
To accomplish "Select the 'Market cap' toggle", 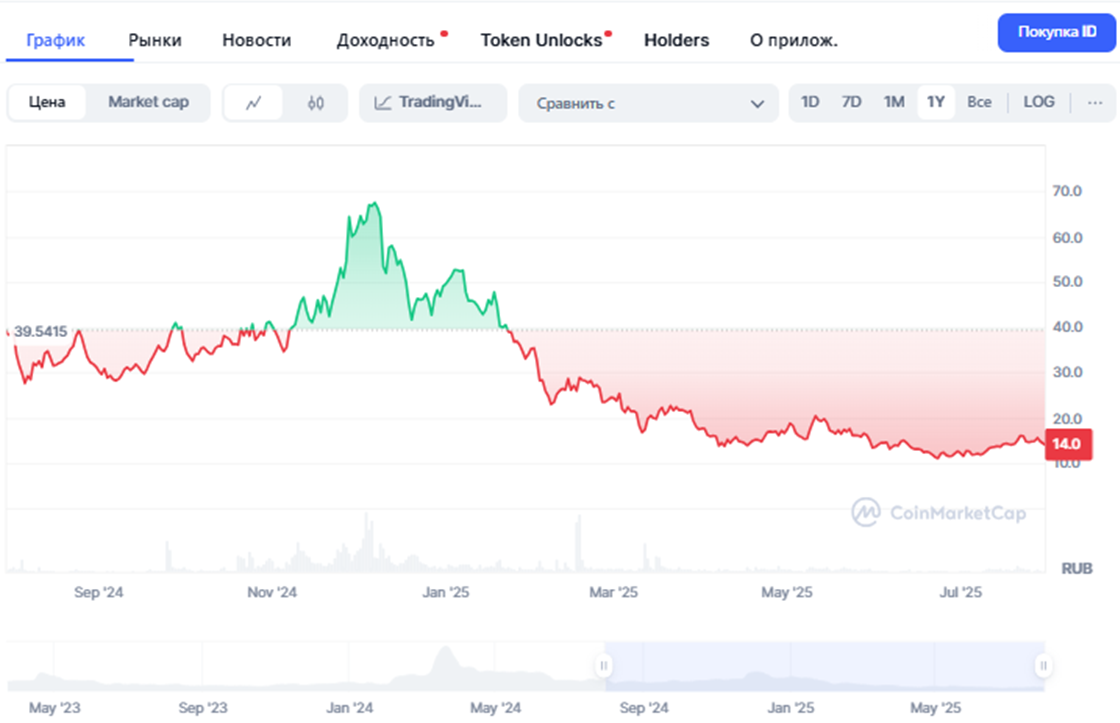I will pyautogui.click(x=149, y=102).
